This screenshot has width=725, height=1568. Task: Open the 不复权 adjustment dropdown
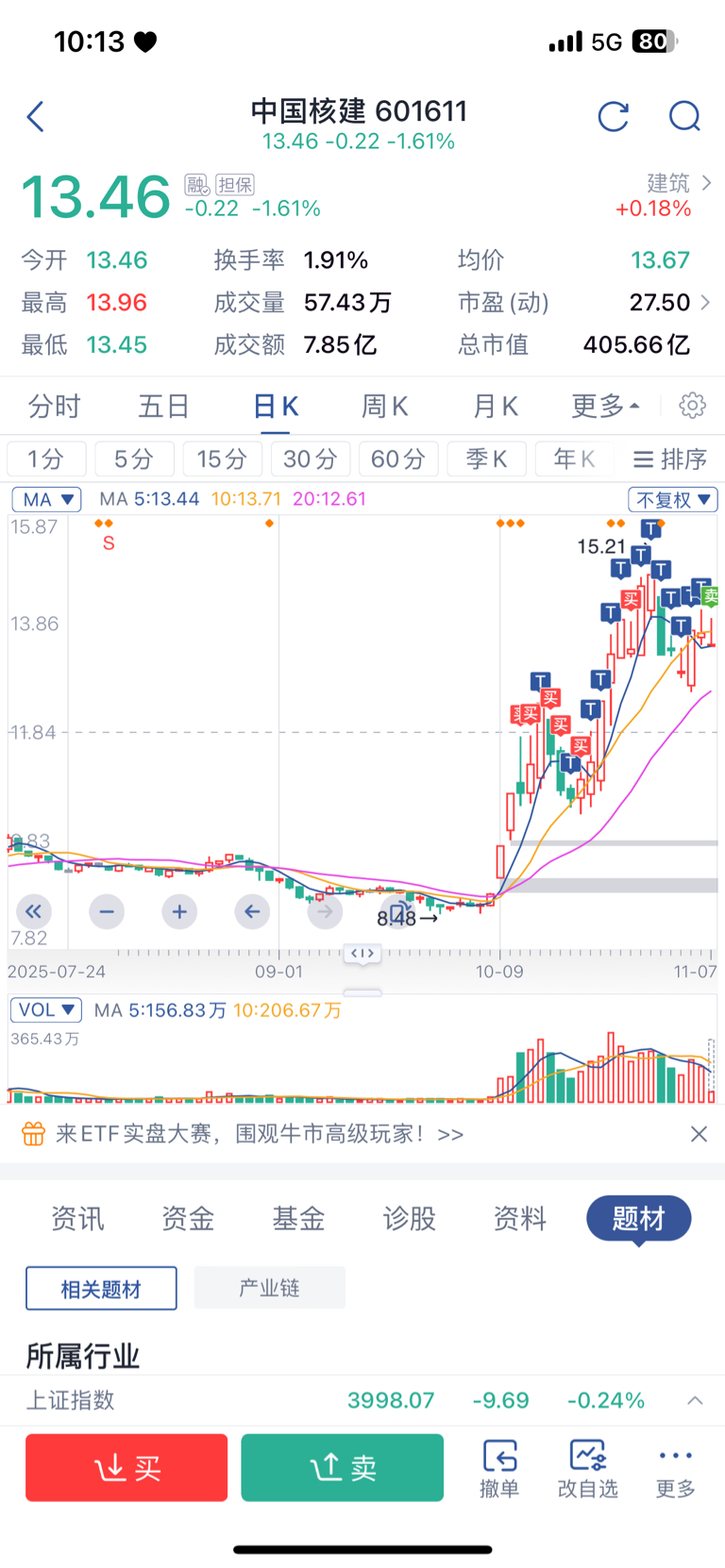(672, 499)
